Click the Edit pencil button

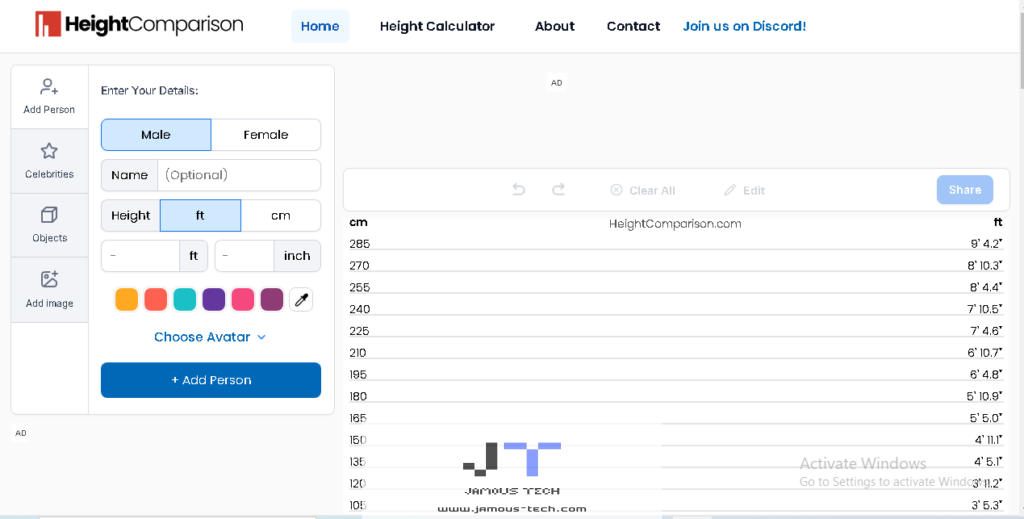tap(744, 190)
